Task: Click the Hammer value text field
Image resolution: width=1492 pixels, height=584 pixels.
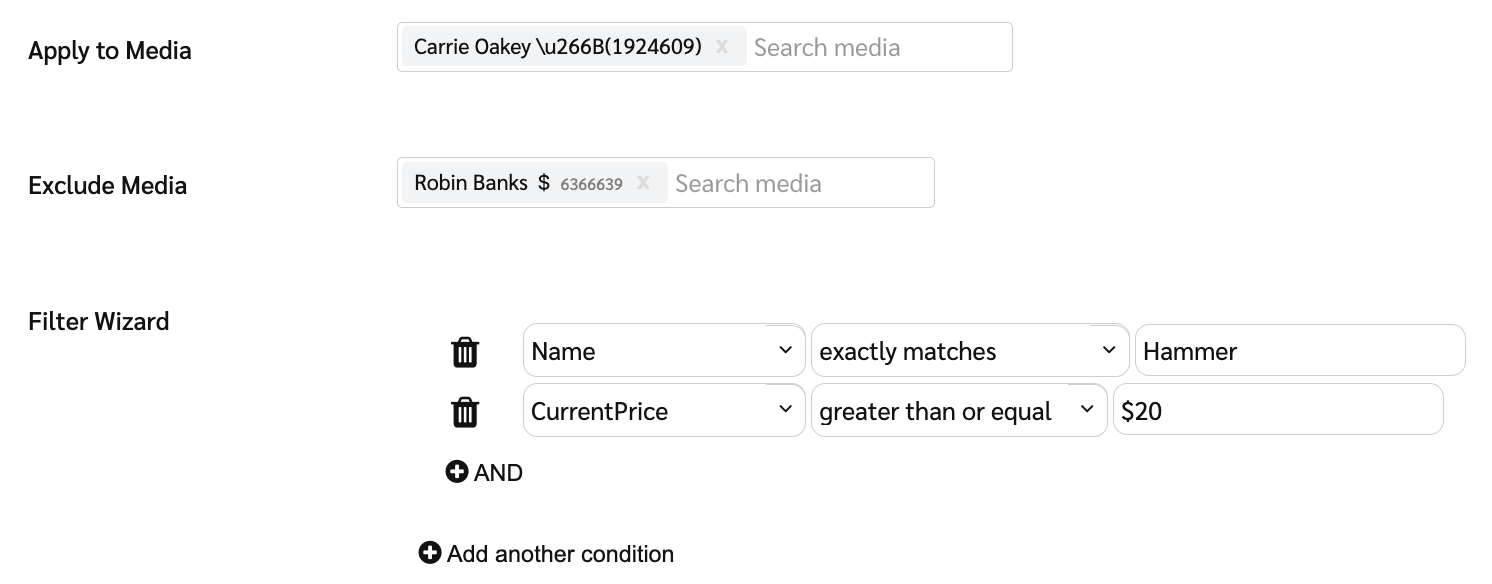Action: click(x=1299, y=351)
